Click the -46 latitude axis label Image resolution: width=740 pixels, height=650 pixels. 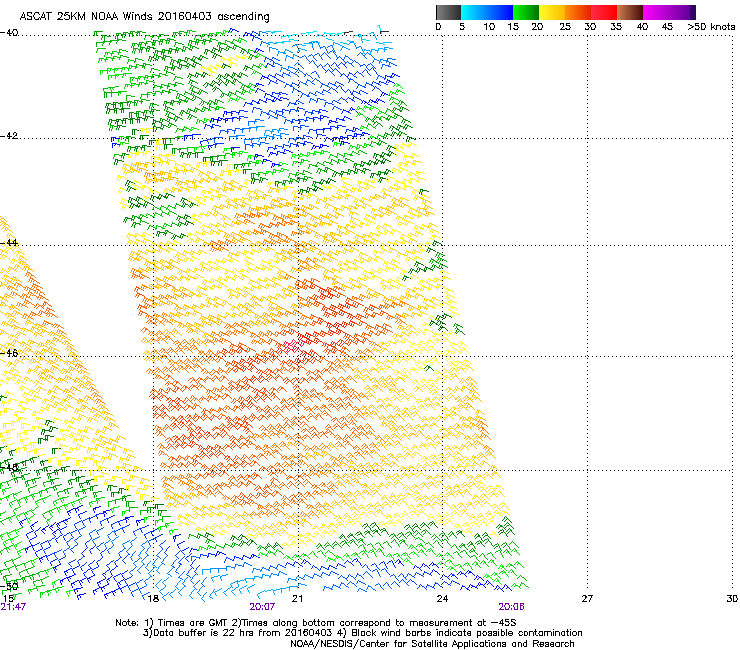(9, 353)
